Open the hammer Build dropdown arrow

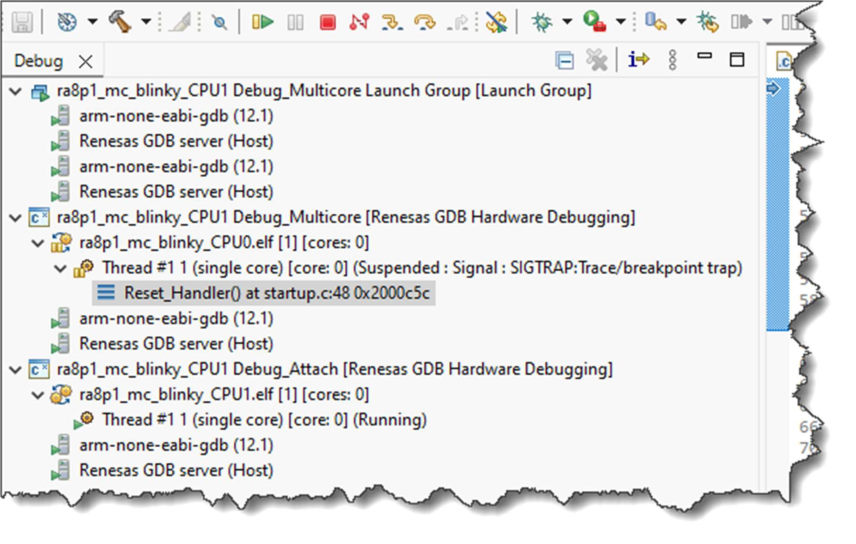(146, 22)
